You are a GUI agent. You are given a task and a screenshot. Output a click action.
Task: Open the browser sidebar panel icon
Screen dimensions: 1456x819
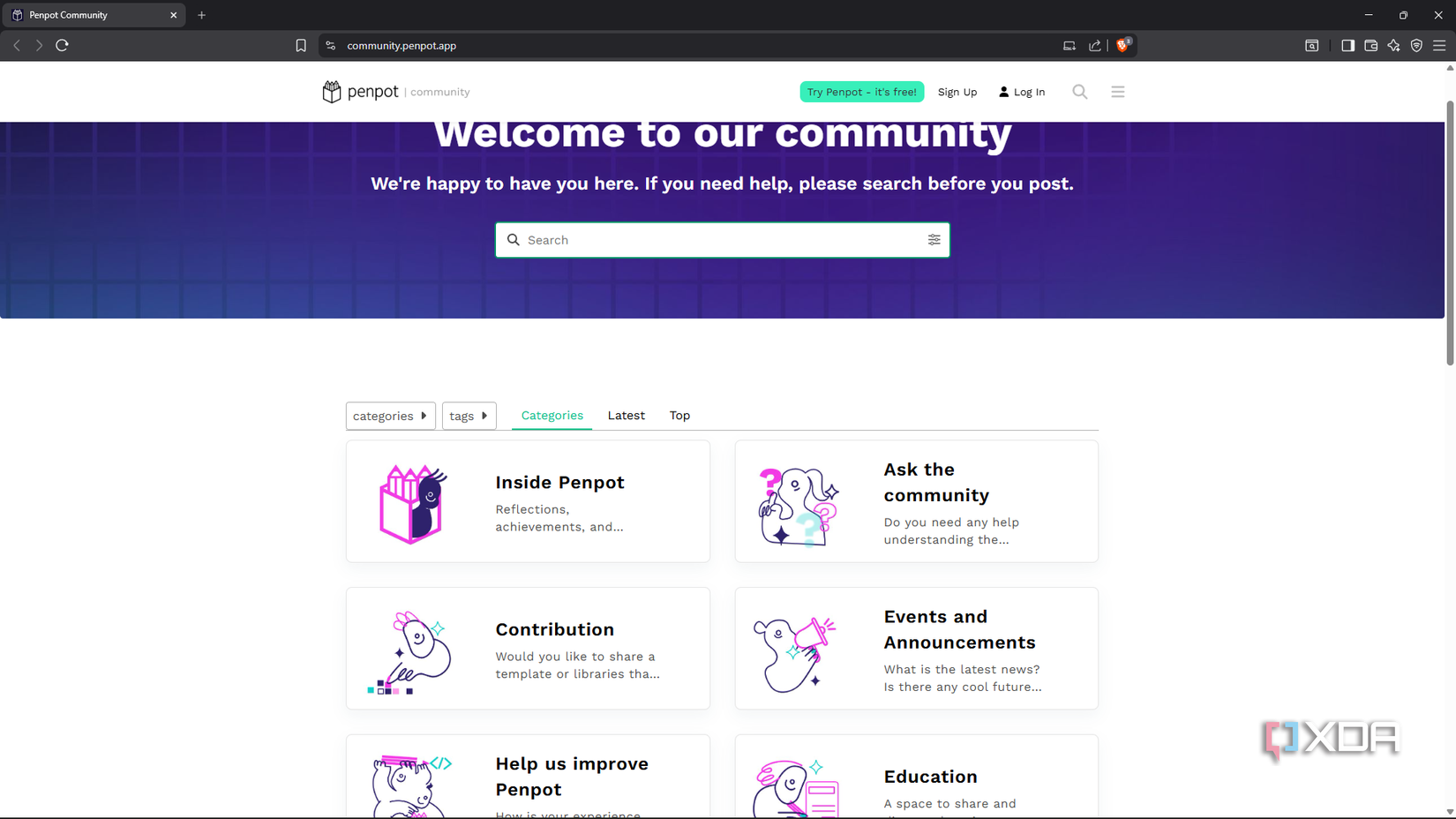(x=1347, y=45)
